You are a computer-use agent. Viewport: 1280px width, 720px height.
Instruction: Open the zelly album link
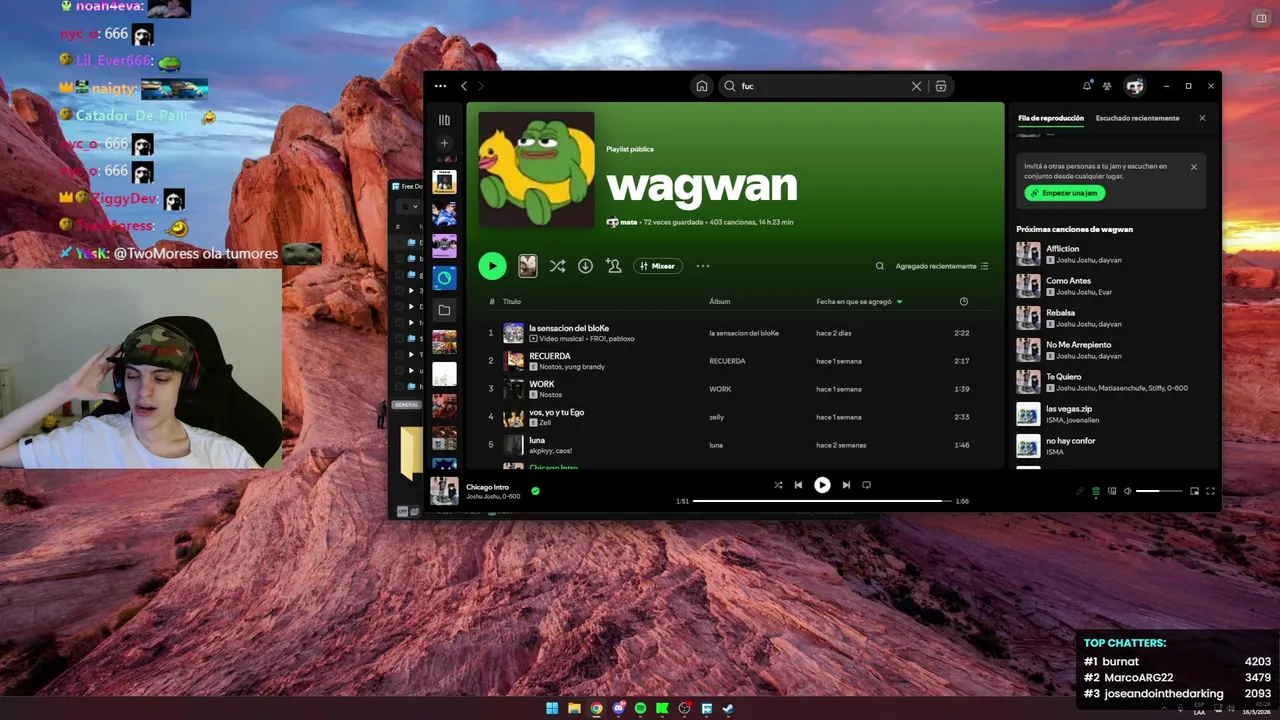pyautogui.click(x=716, y=417)
